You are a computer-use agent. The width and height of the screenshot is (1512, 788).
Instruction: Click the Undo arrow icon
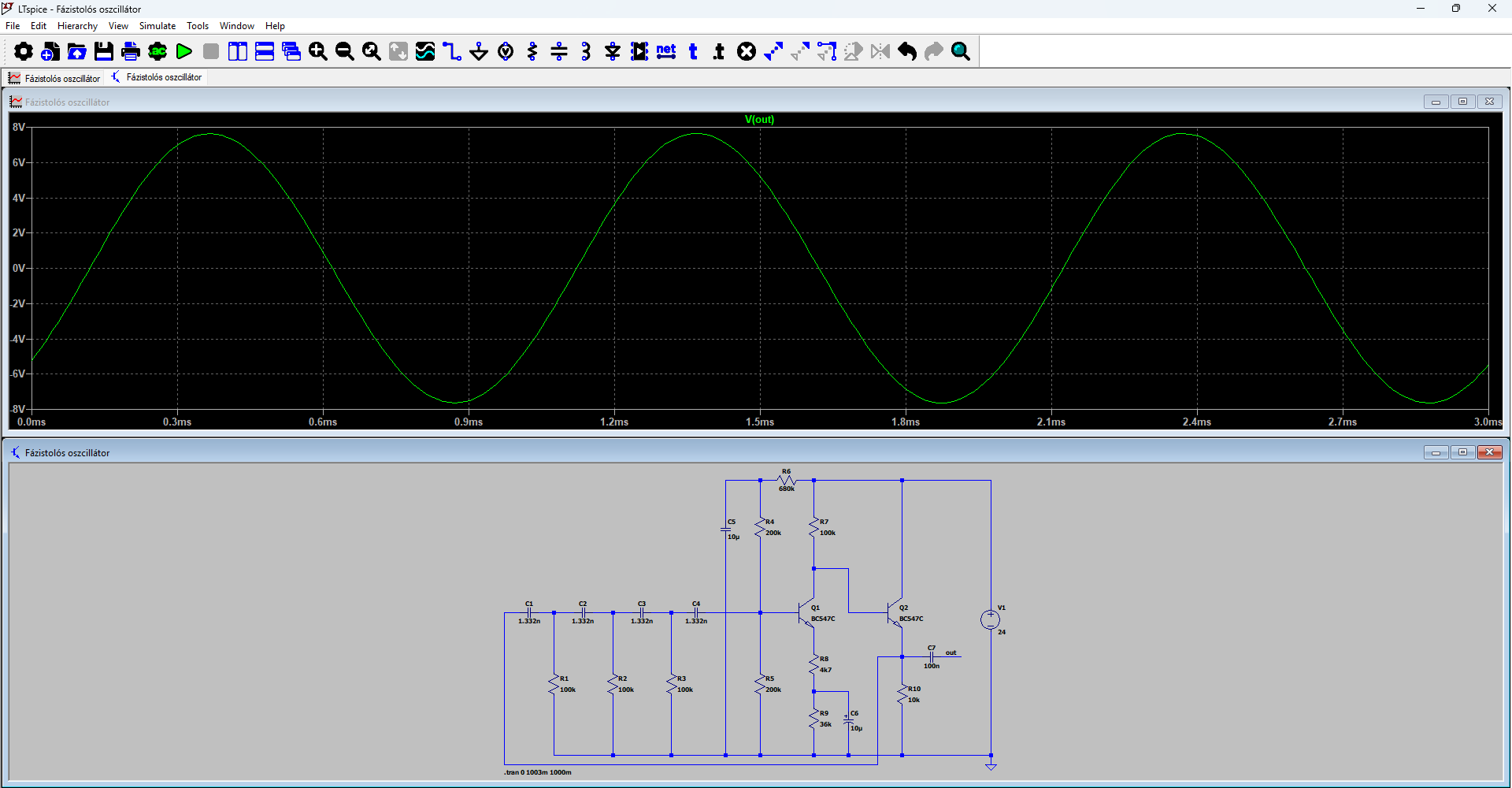pyautogui.click(x=907, y=52)
